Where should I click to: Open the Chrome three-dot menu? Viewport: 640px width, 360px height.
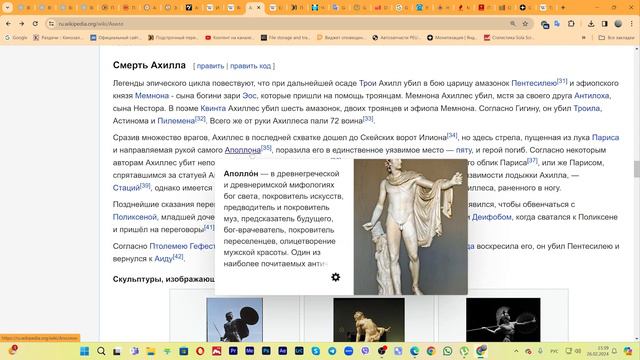coord(632,24)
